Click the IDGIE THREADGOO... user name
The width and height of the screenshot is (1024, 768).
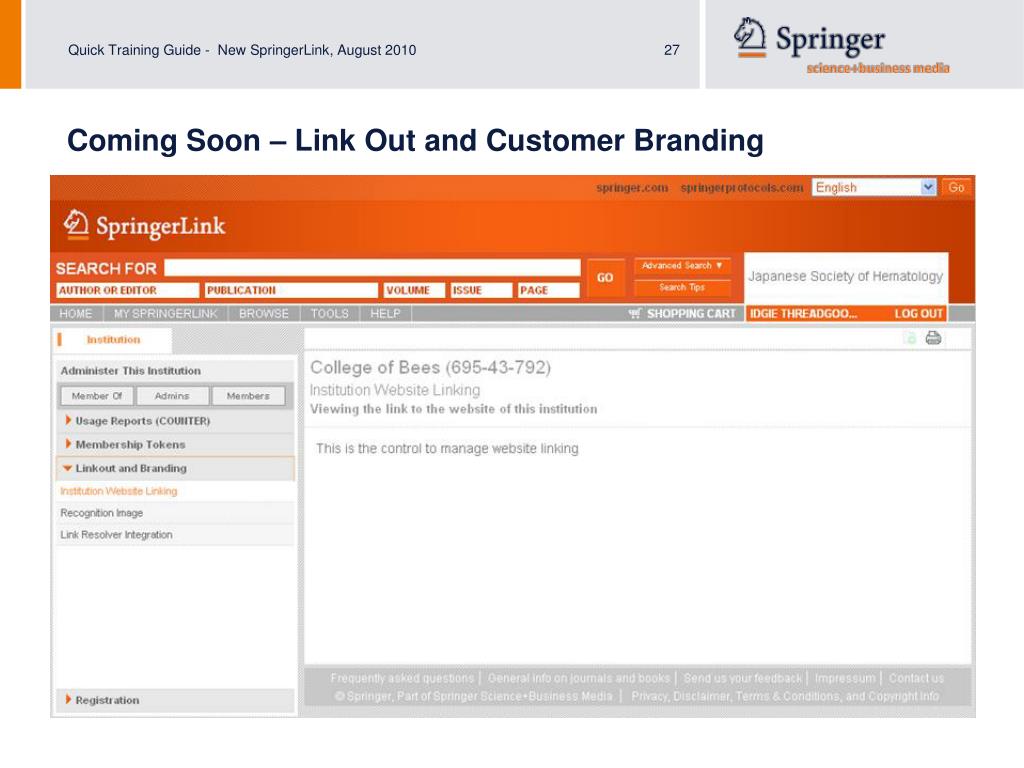803,313
